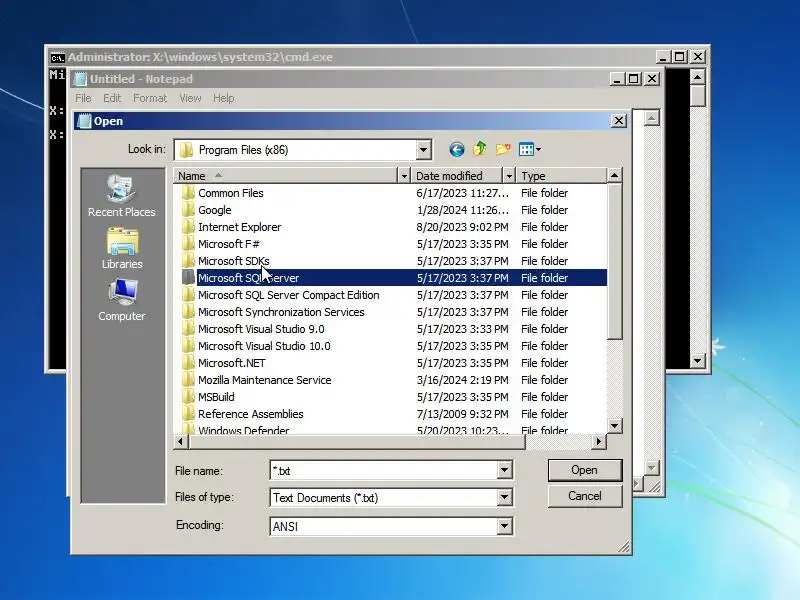Sort by the Type column header
Viewport: 800px width, 600px height.
click(x=561, y=176)
